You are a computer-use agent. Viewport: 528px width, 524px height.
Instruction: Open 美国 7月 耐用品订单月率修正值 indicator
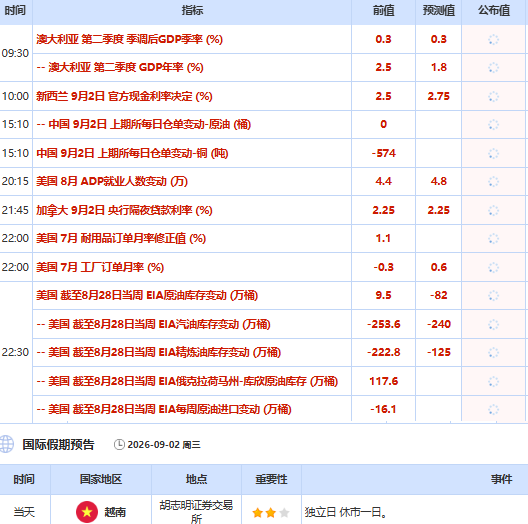tap(121, 239)
